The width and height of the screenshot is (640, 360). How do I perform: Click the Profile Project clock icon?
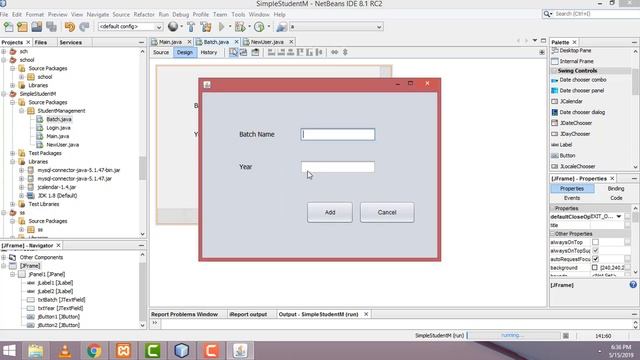(x=259, y=27)
